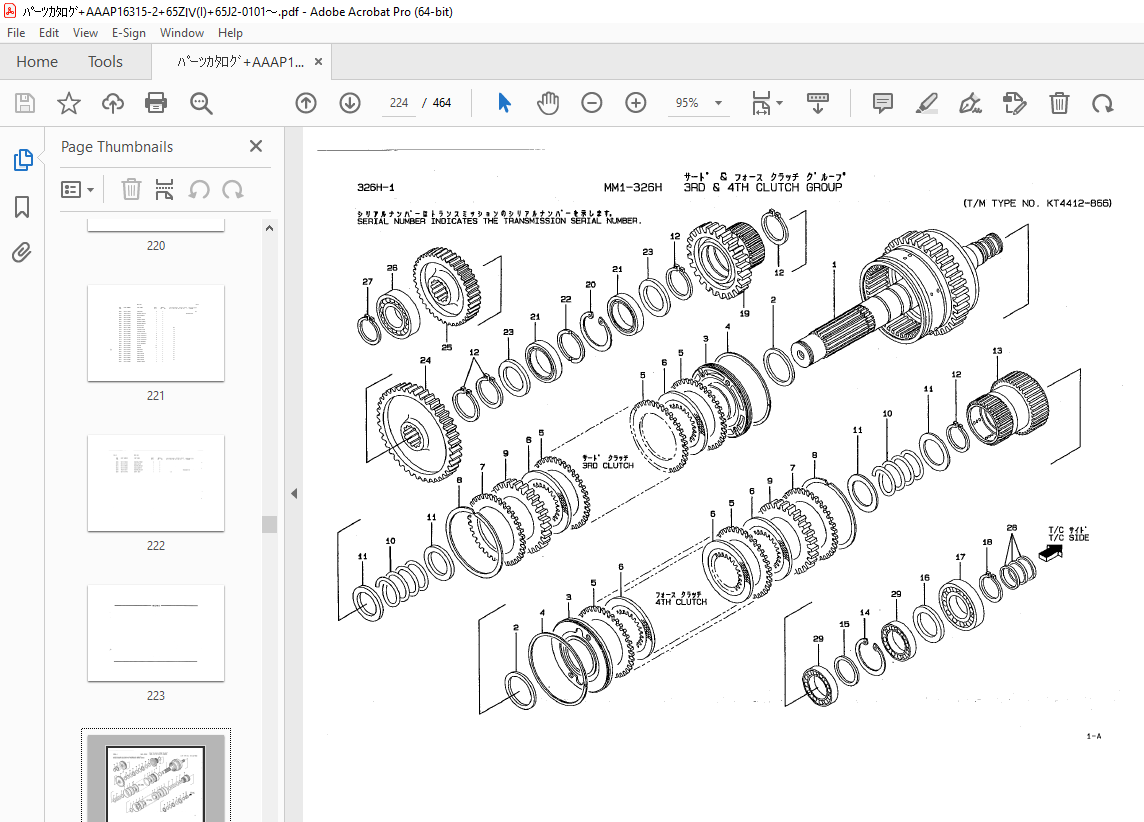
Task: Click the scrolling mode keyboard icon
Action: pyautogui.click(x=817, y=103)
